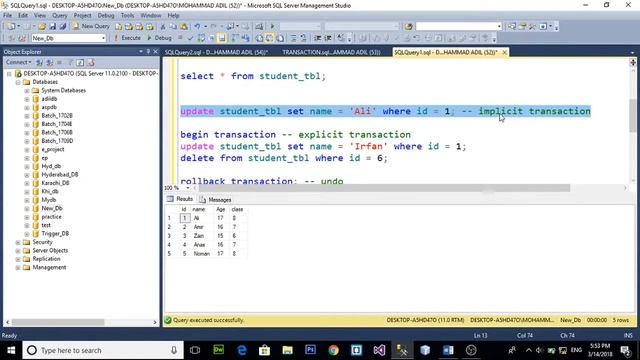Execute the selected query
Image resolution: width=640 pixels, height=360 pixels.
(127, 38)
